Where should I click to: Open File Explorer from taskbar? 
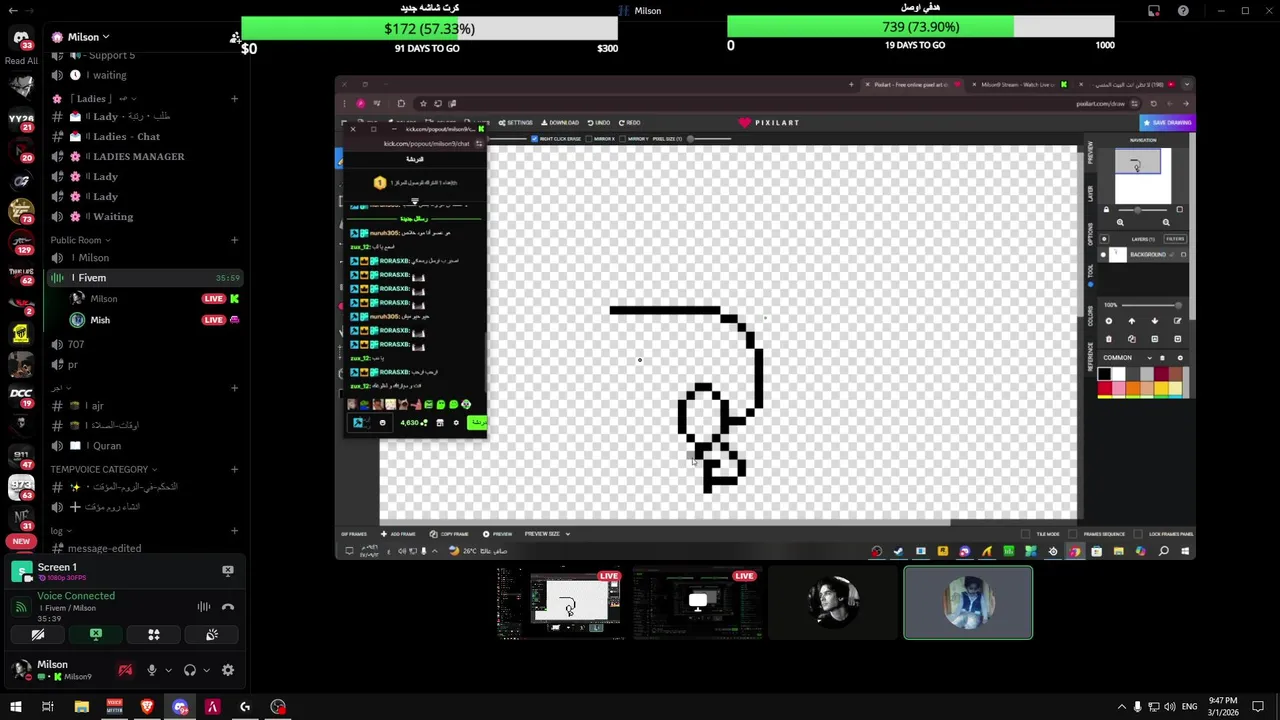pyautogui.click(x=81, y=707)
